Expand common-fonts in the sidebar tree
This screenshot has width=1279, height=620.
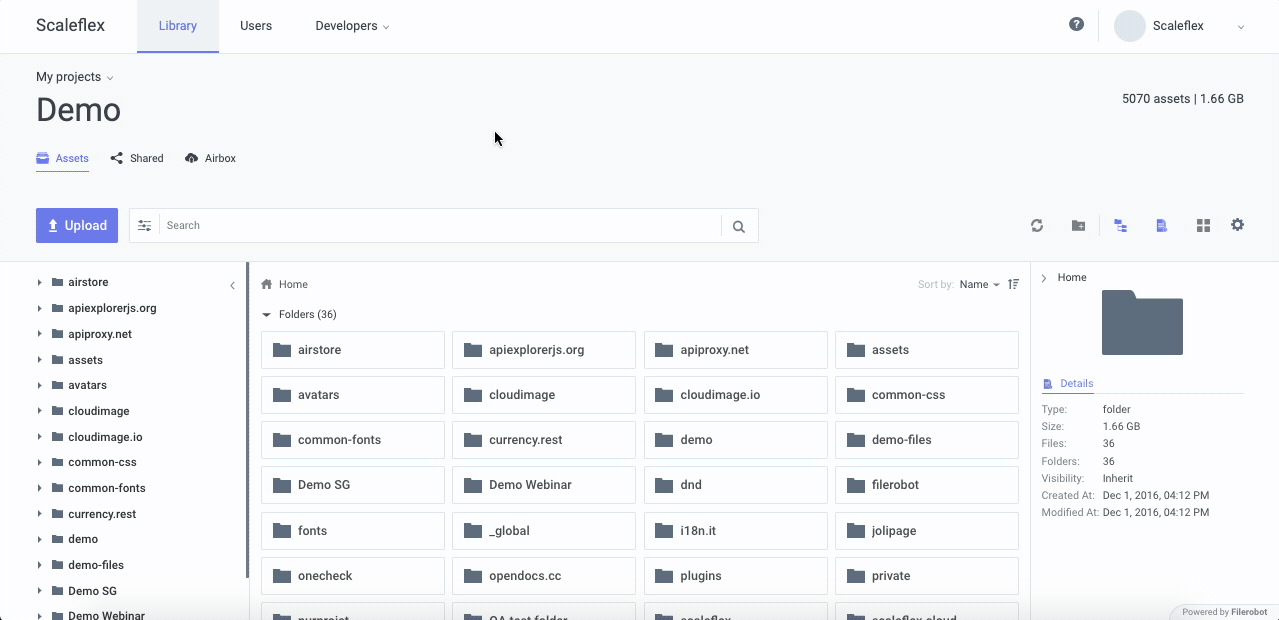point(39,488)
